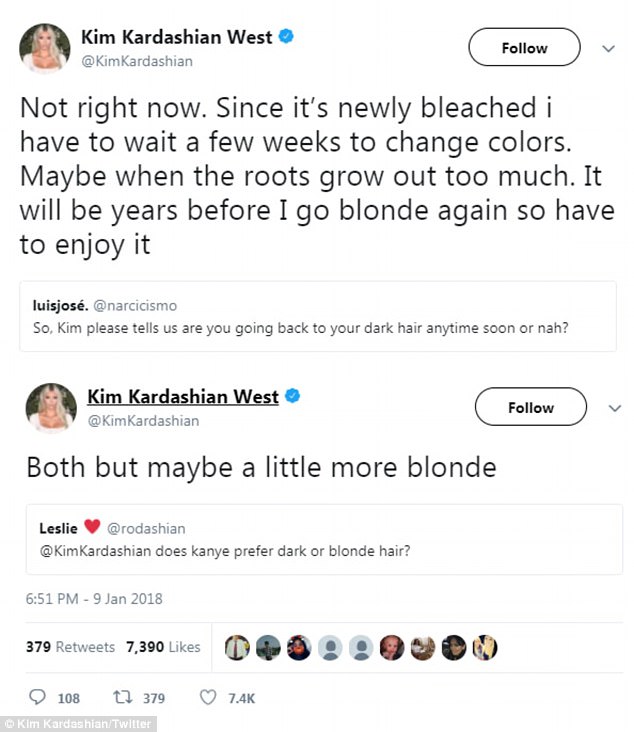Click the Kim Kardashian West name in second tweet
The height and width of the screenshot is (732, 634).
point(183,397)
